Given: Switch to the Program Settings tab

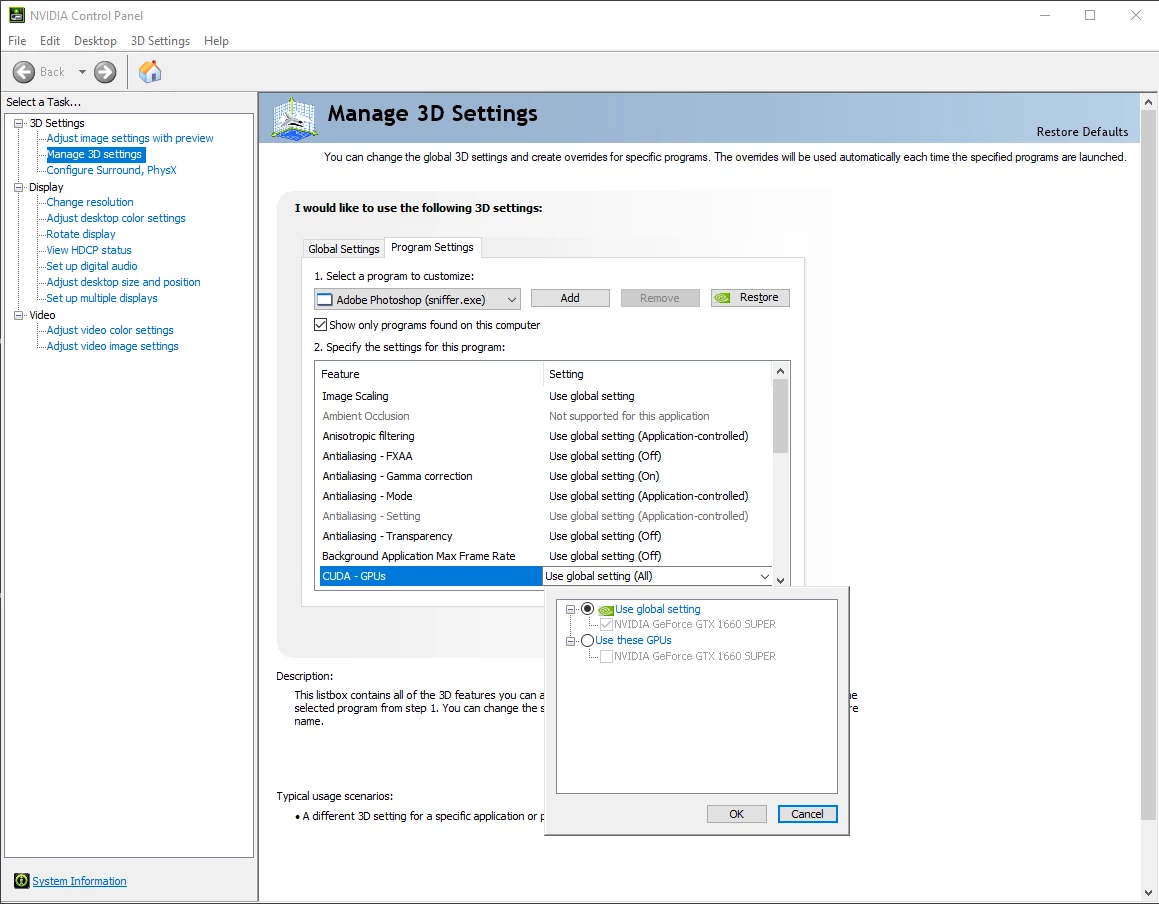Looking at the screenshot, I should pyautogui.click(x=432, y=248).
